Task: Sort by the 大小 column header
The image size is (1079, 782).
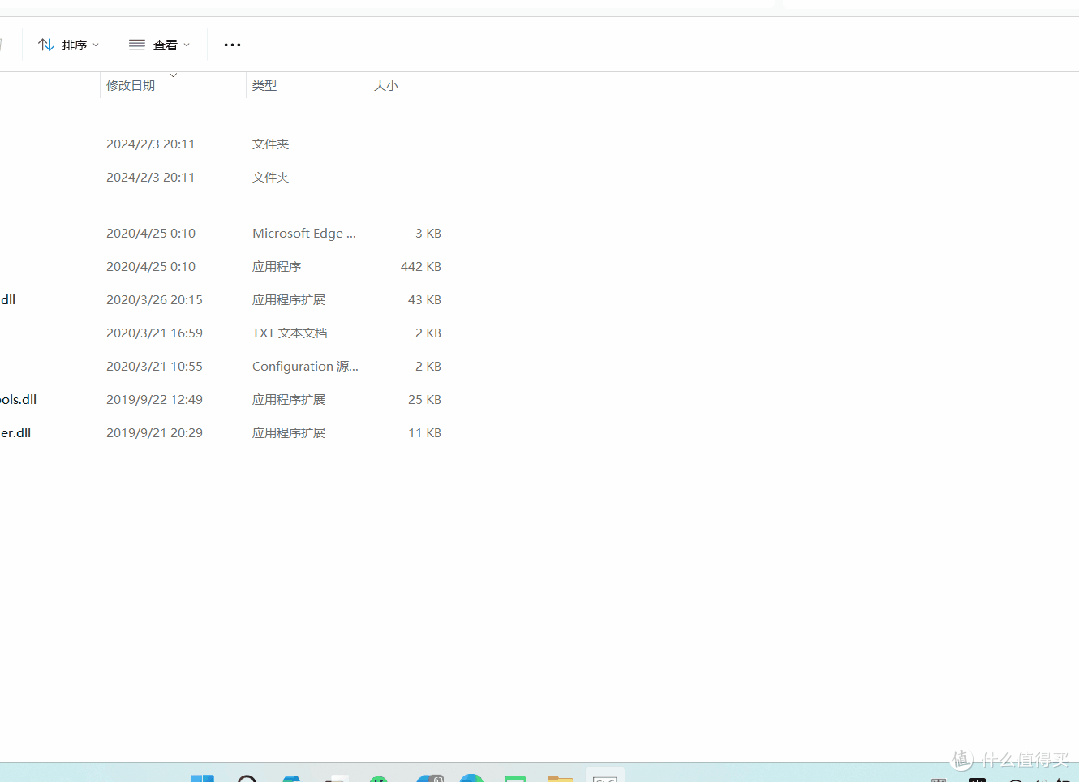Action: (386, 85)
